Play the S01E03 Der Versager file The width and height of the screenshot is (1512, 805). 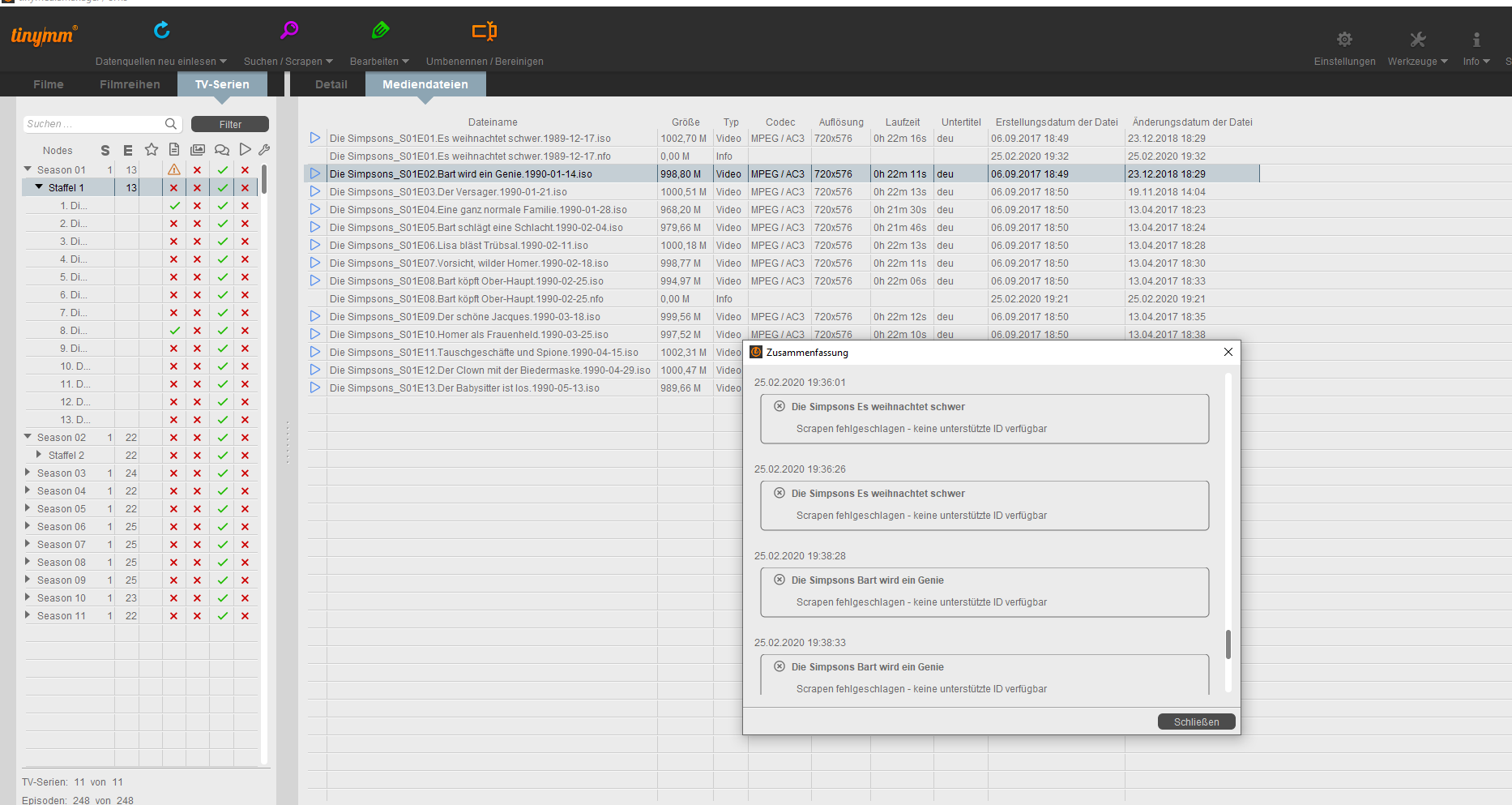click(x=315, y=191)
